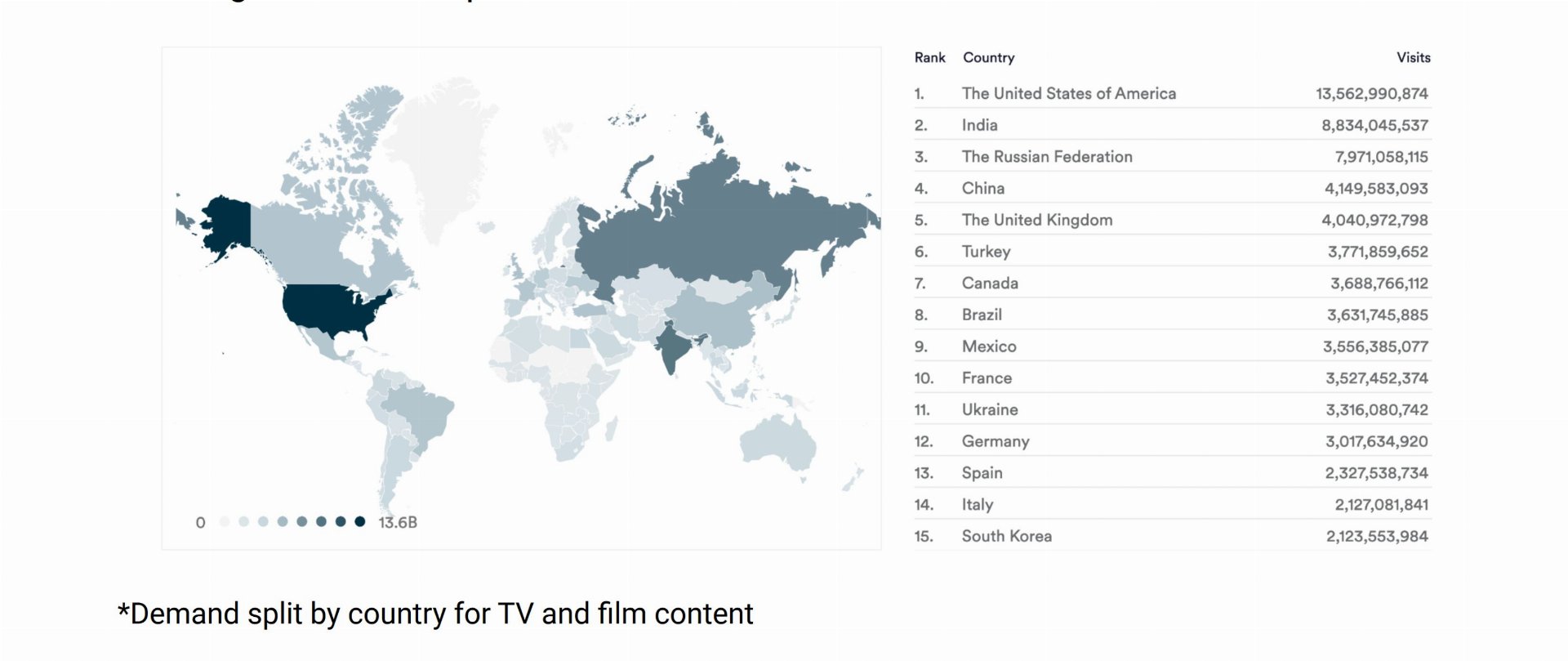Click the United States on the map
Screen dimensions: 1568x661
[331, 307]
